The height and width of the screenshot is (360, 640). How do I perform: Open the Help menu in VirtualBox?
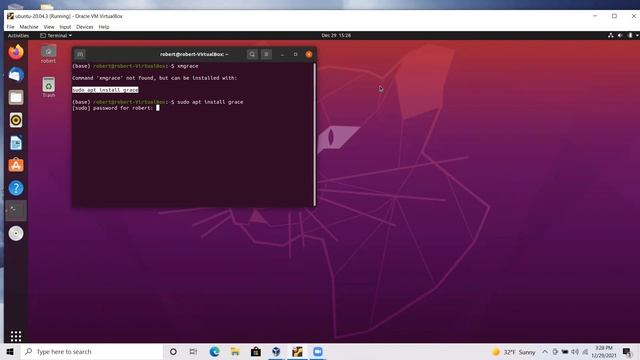104,27
